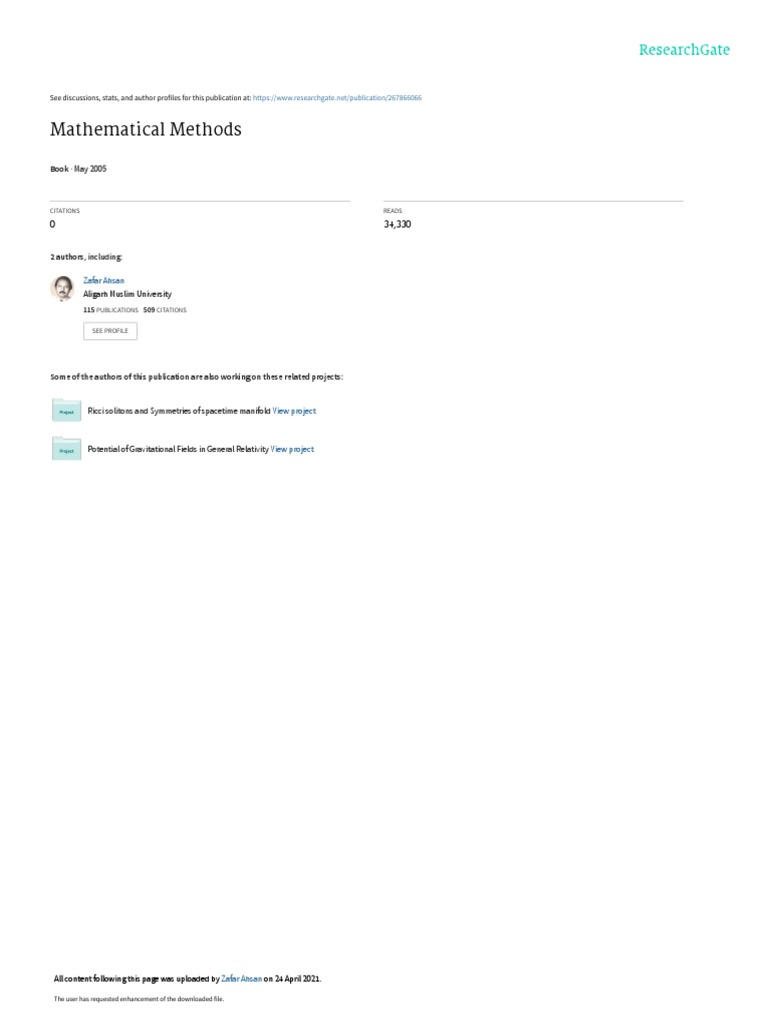The image size is (768, 1024).
Task: Click the Mathematical Methods title
Action: pos(146,129)
